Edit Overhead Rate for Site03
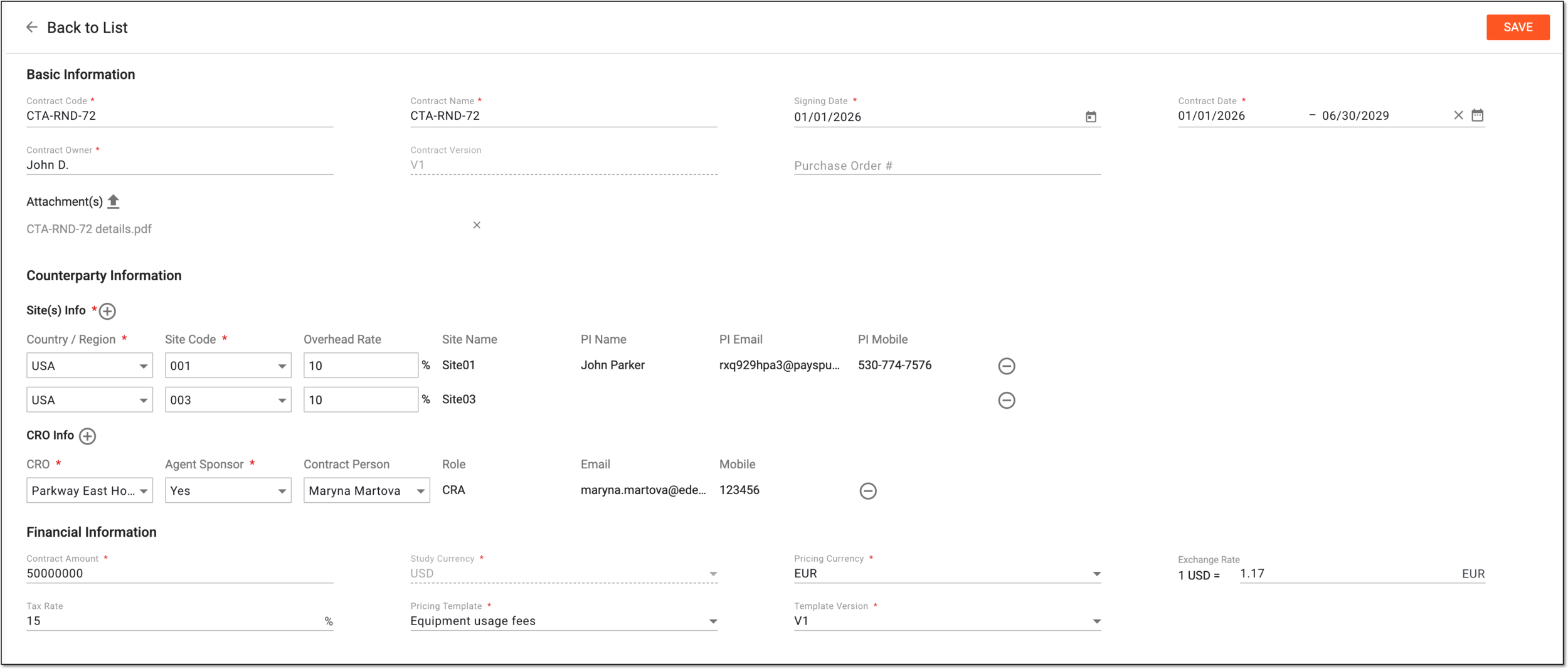 tap(361, 400)
